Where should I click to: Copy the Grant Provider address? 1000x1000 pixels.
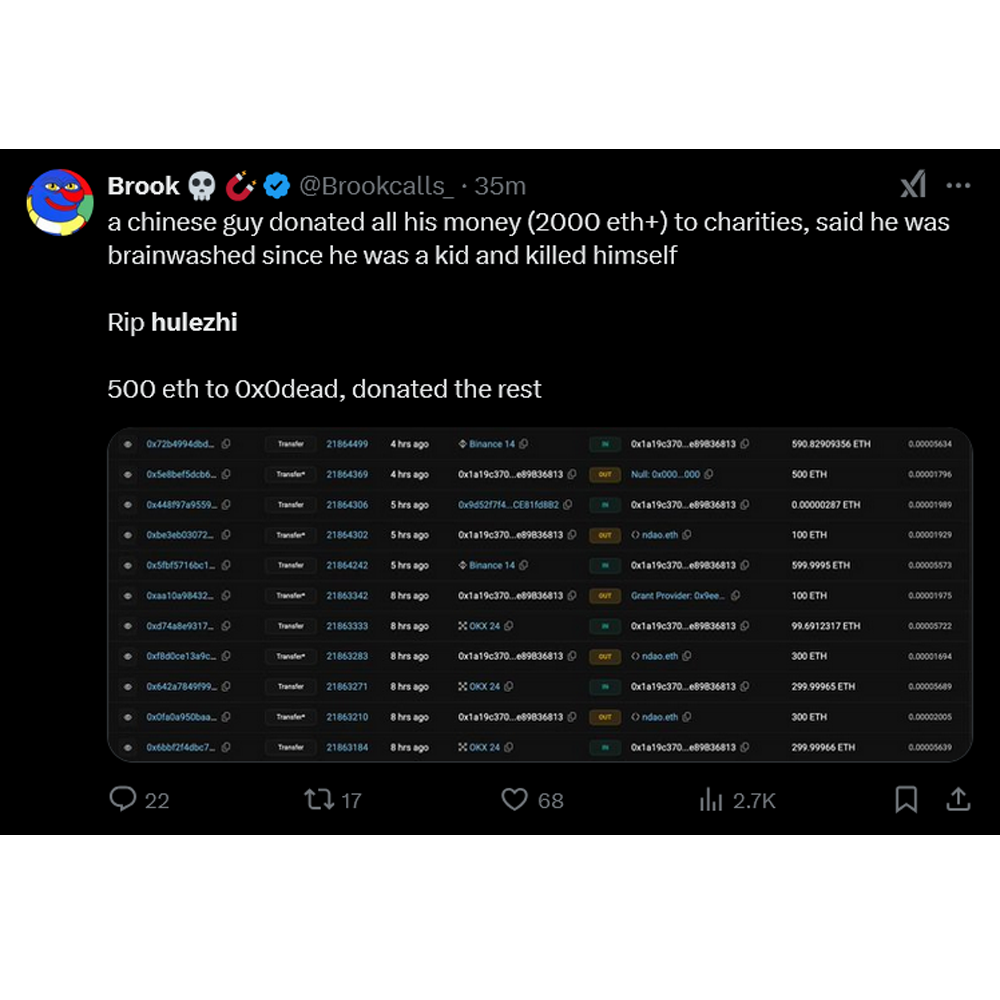click(735, 596)
